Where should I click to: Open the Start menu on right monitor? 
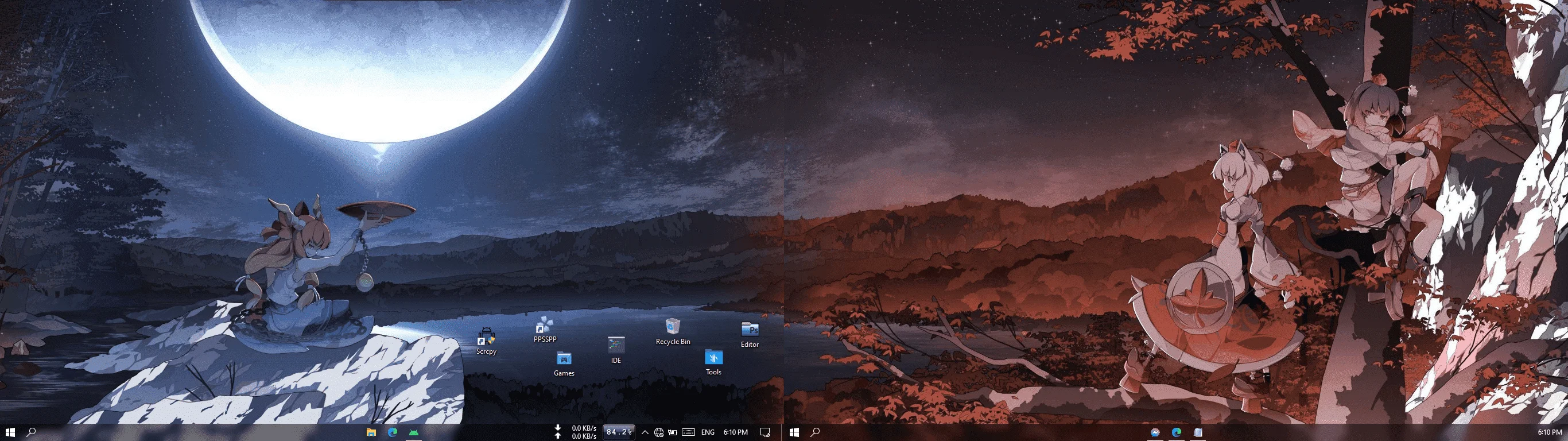point(794,432)
